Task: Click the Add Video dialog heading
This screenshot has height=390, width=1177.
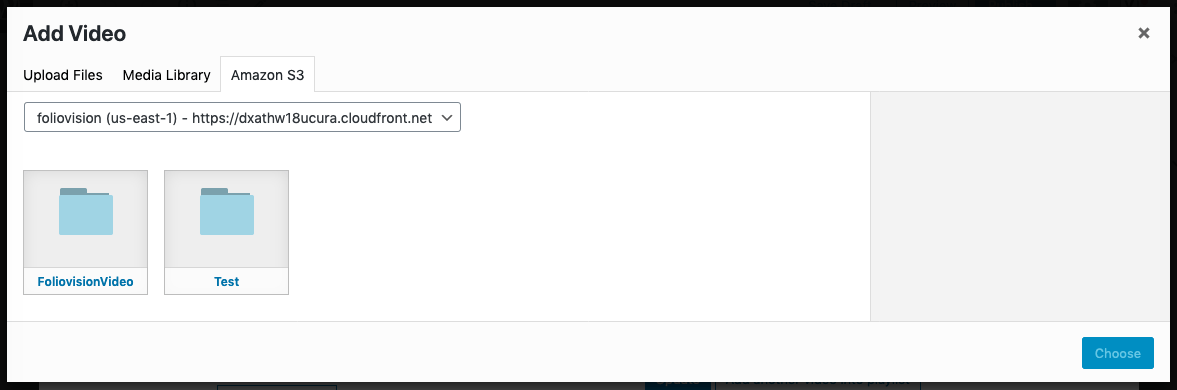Action: click(x=74, y=33)
